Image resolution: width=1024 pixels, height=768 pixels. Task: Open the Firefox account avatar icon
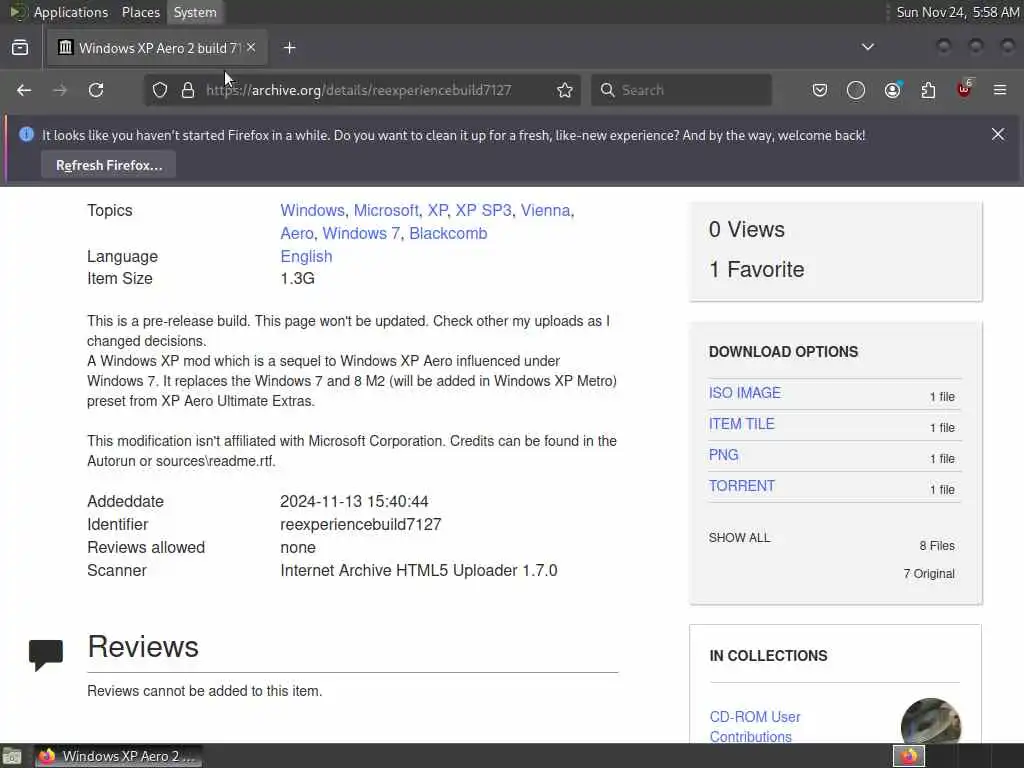(x=893, y=90)
